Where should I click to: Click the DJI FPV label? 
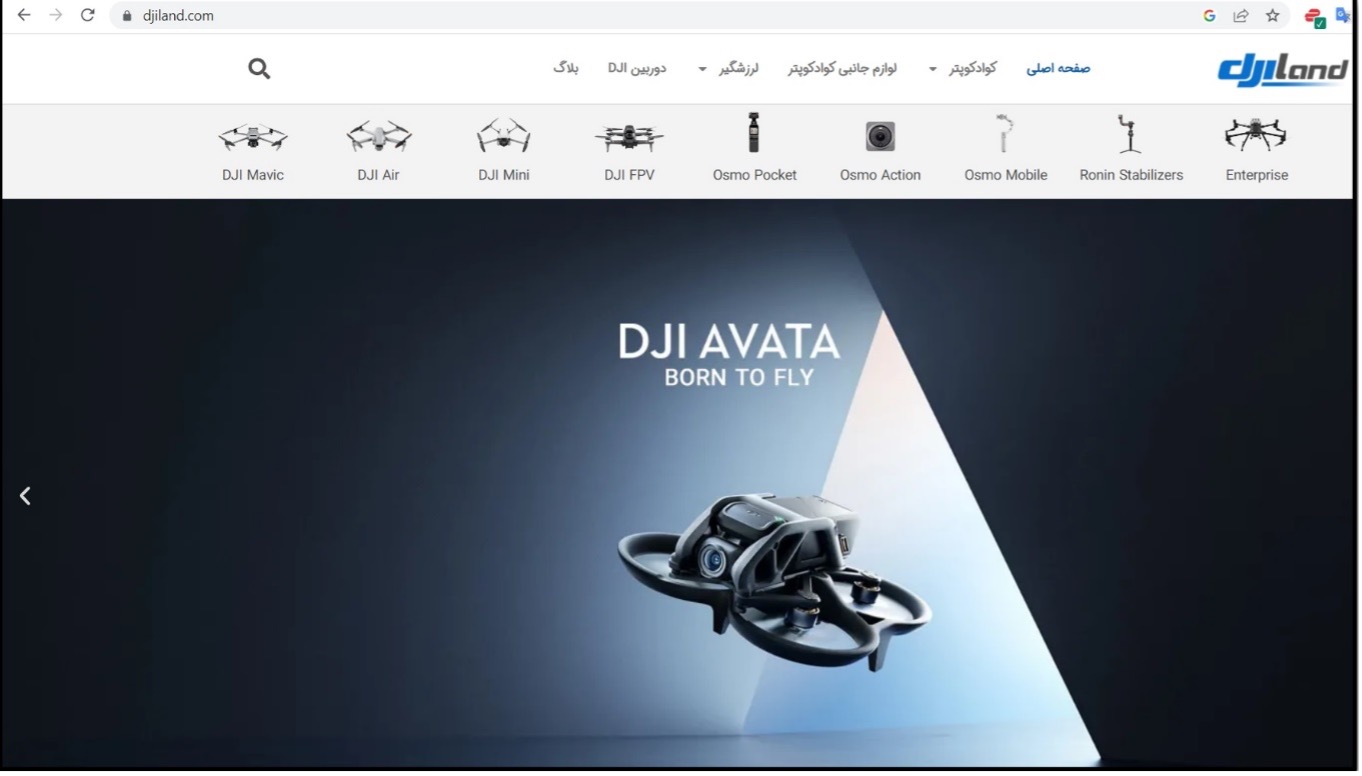point(629,175)
